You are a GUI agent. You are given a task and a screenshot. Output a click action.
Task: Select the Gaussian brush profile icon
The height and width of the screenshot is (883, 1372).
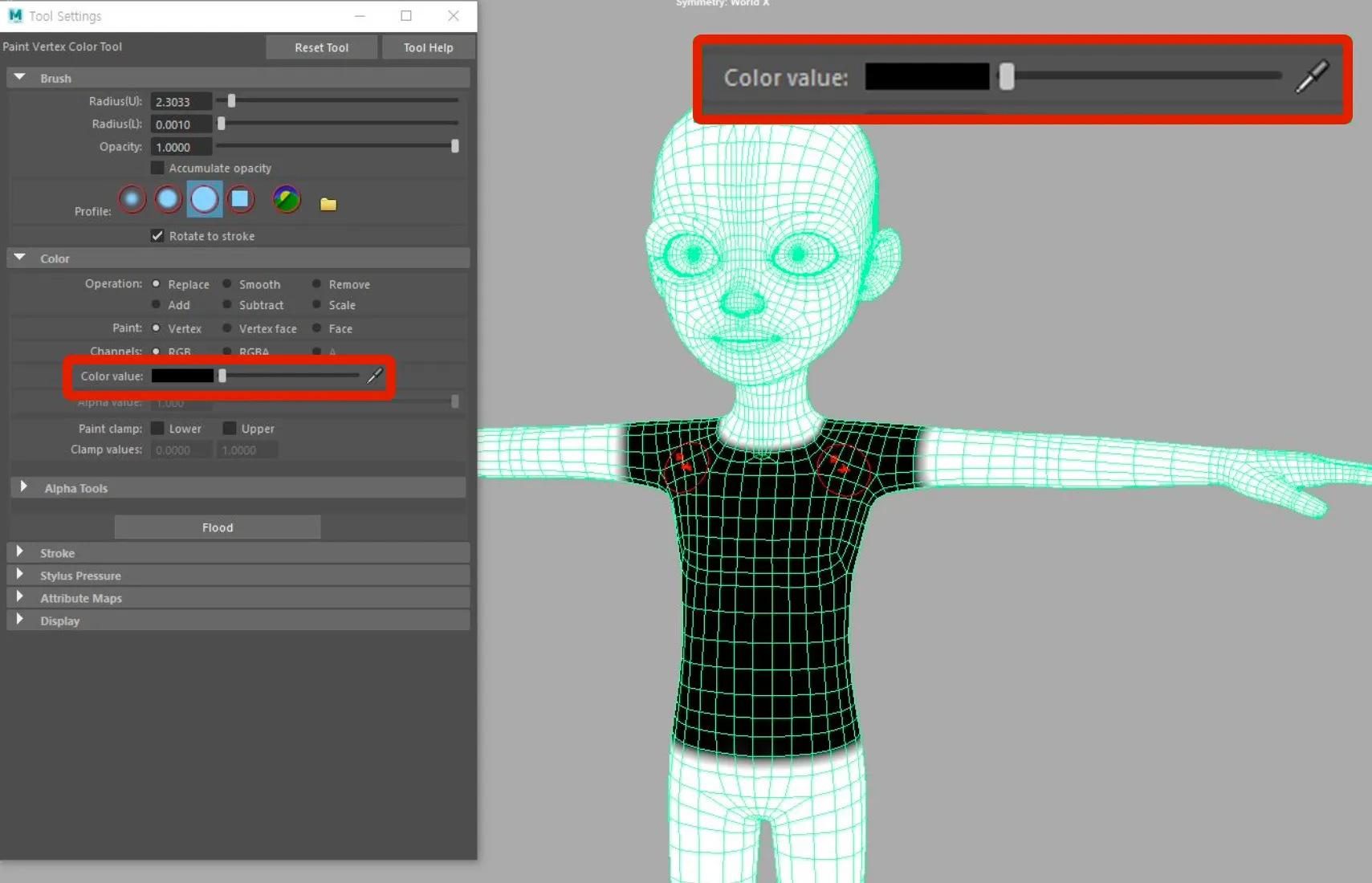tap(132, 199)
